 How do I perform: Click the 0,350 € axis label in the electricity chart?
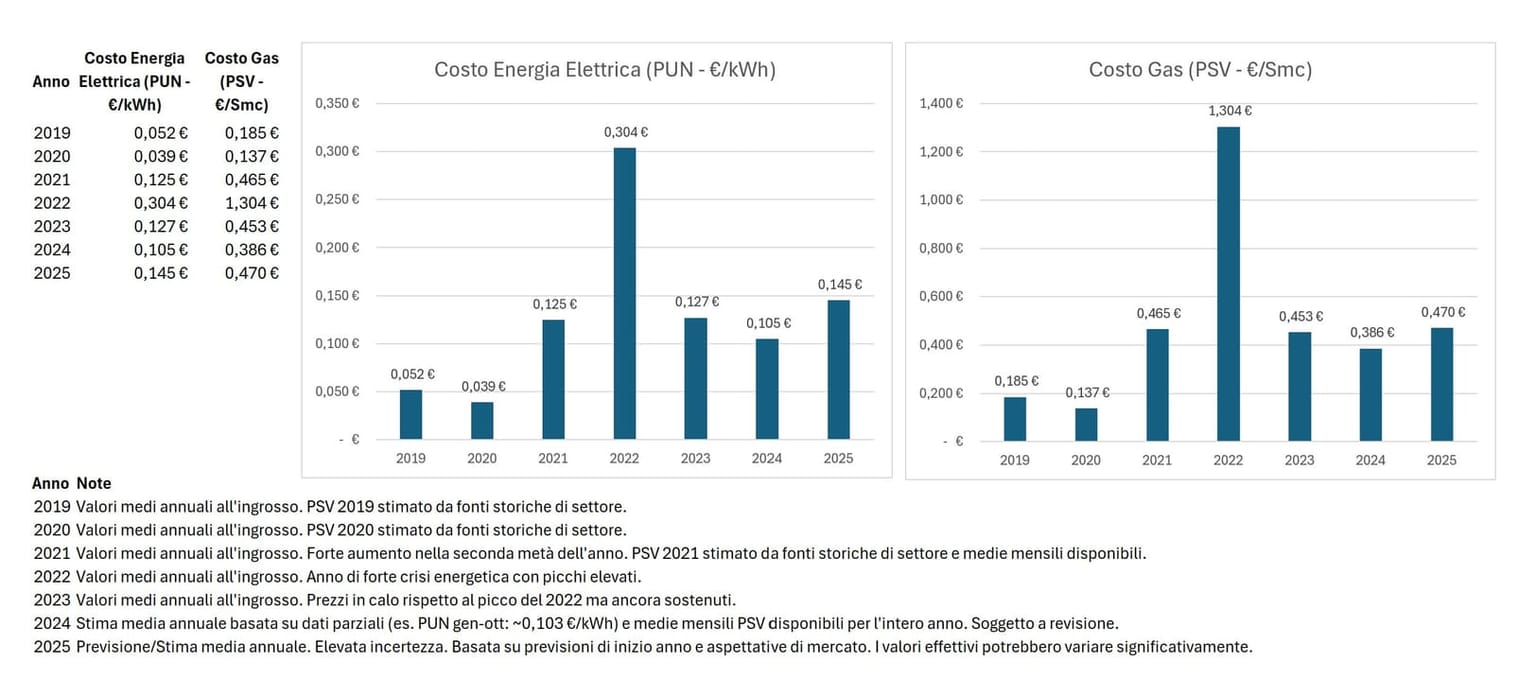pos(337,103)
